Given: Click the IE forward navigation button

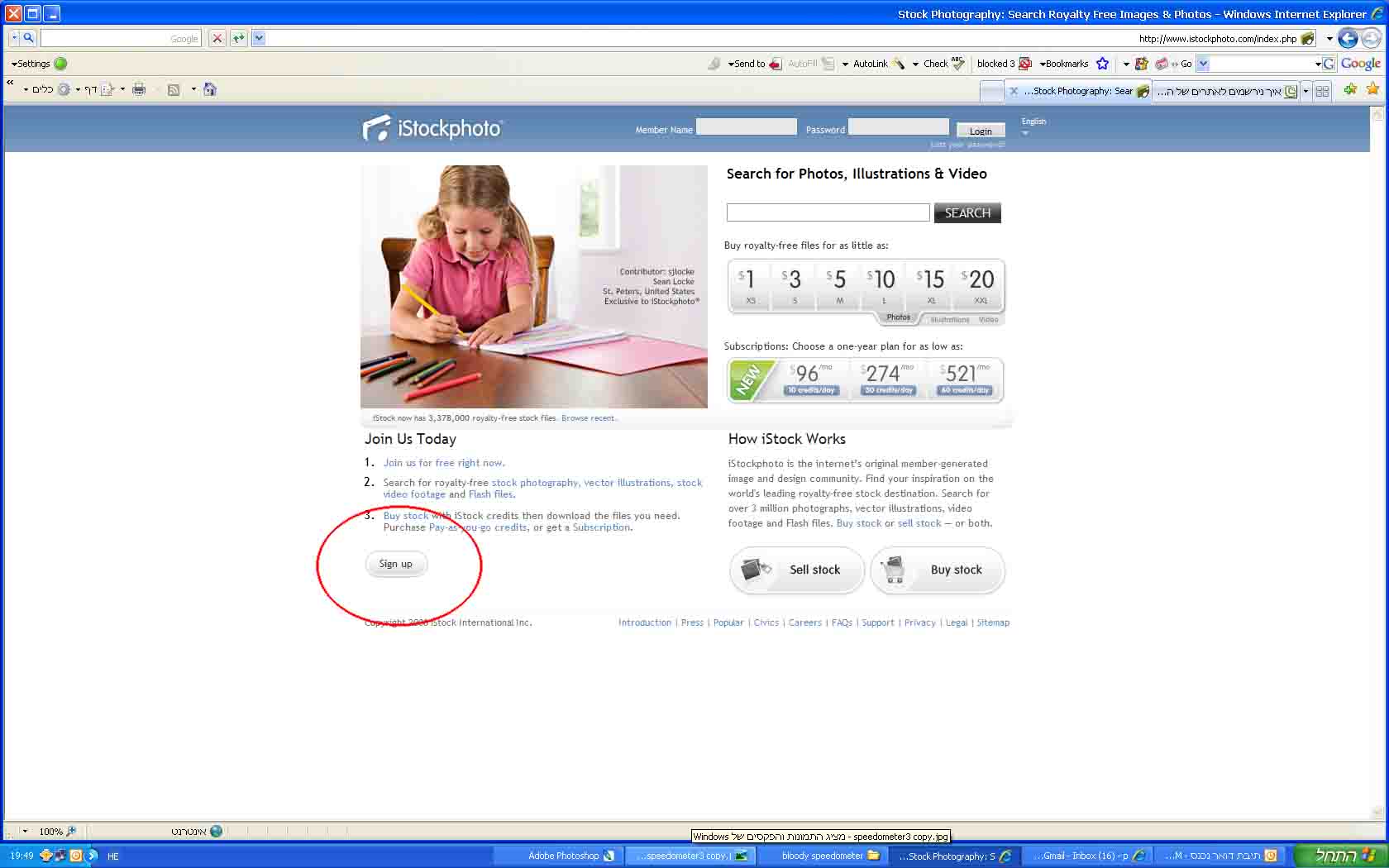Looking at the screenshot, I should [x=1371, y=38].
